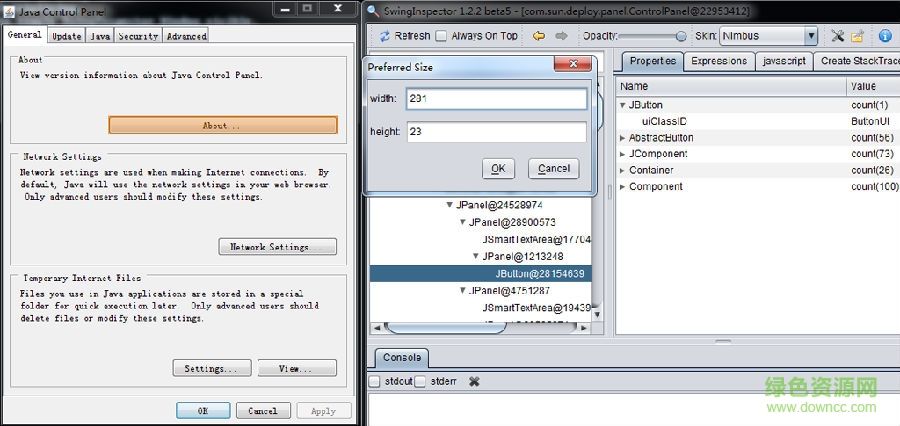This screenshot has width=900, height=426.
Task: Clear the console with the X icon
Action: pos(474,381)
